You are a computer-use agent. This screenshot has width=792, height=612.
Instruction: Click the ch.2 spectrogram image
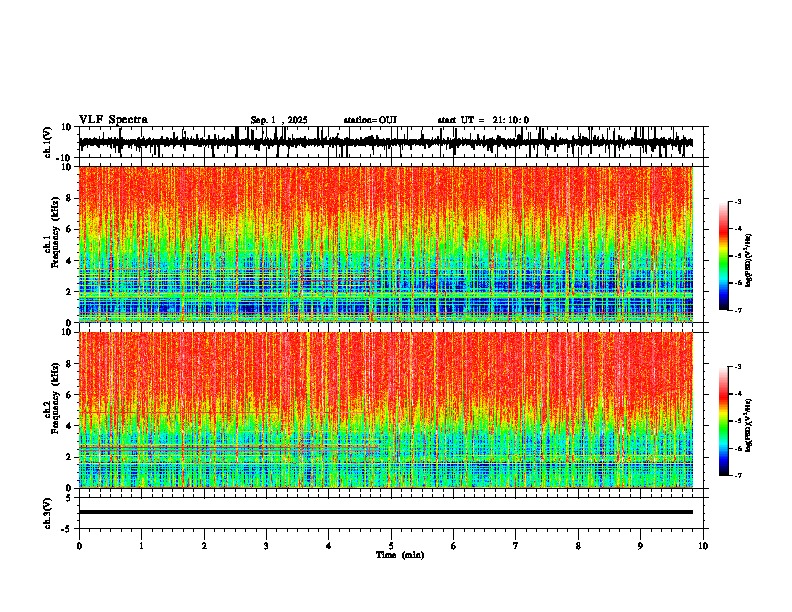386,410
